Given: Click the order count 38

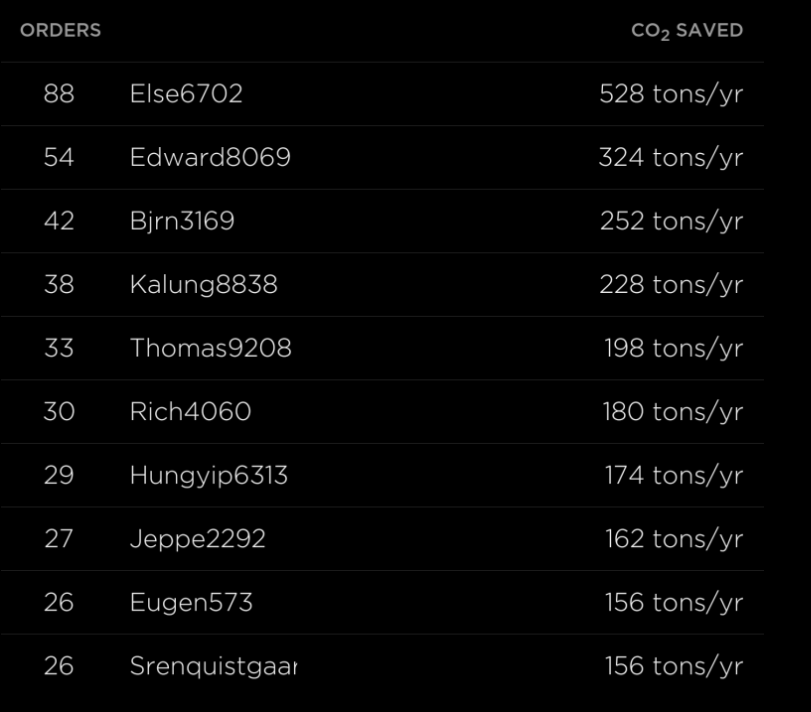Looking at the screenshot, I should point(59,285).
